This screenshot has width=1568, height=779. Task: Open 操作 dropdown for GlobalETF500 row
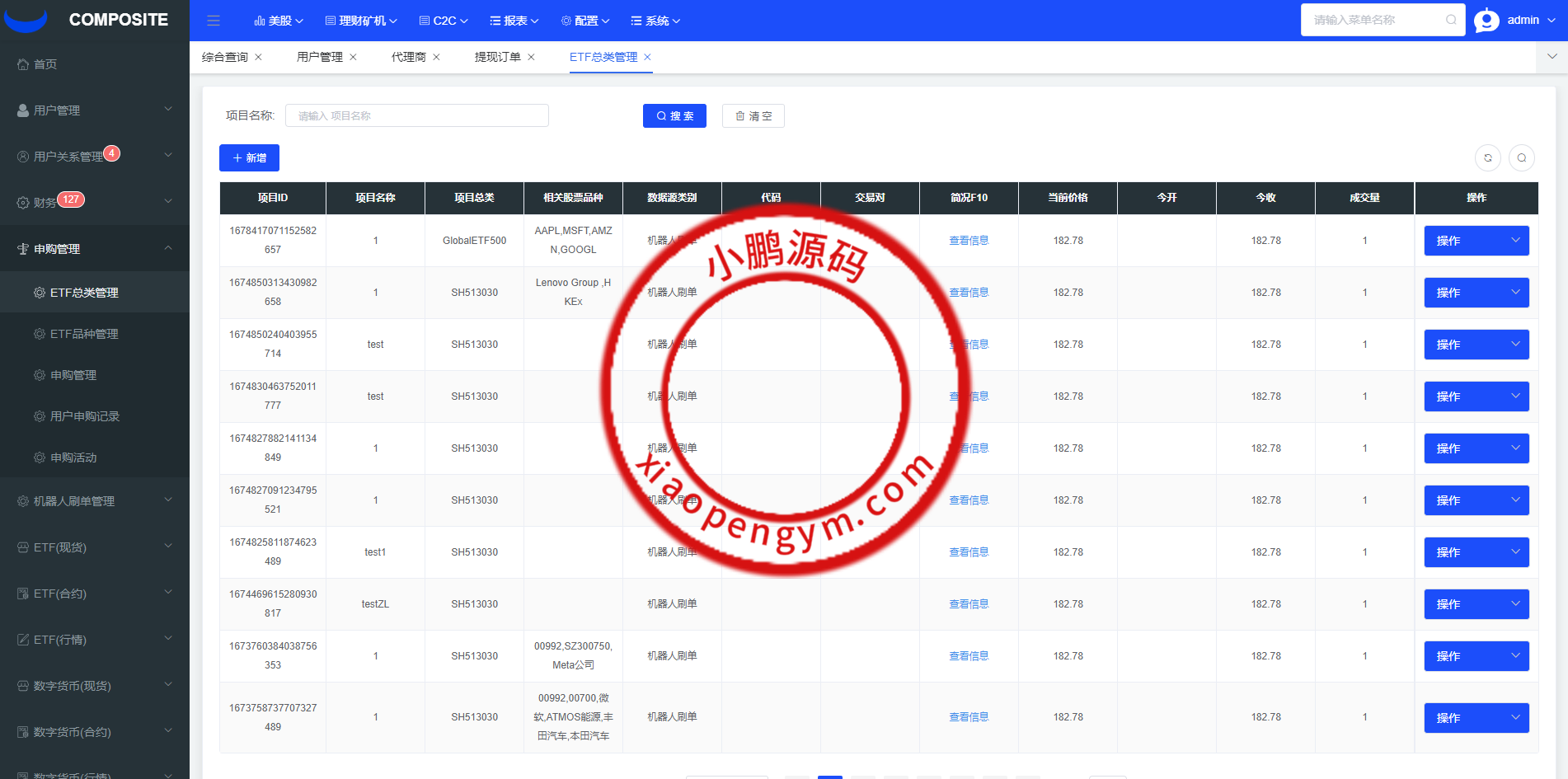1476,241
